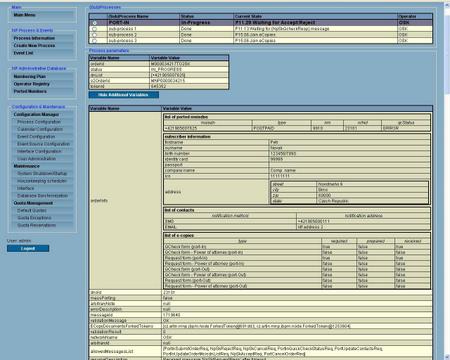The height and width of the screenshot is (360, 450).
Task: Choose Create New Process in sidebar
Action: click(x=41, y=46)
